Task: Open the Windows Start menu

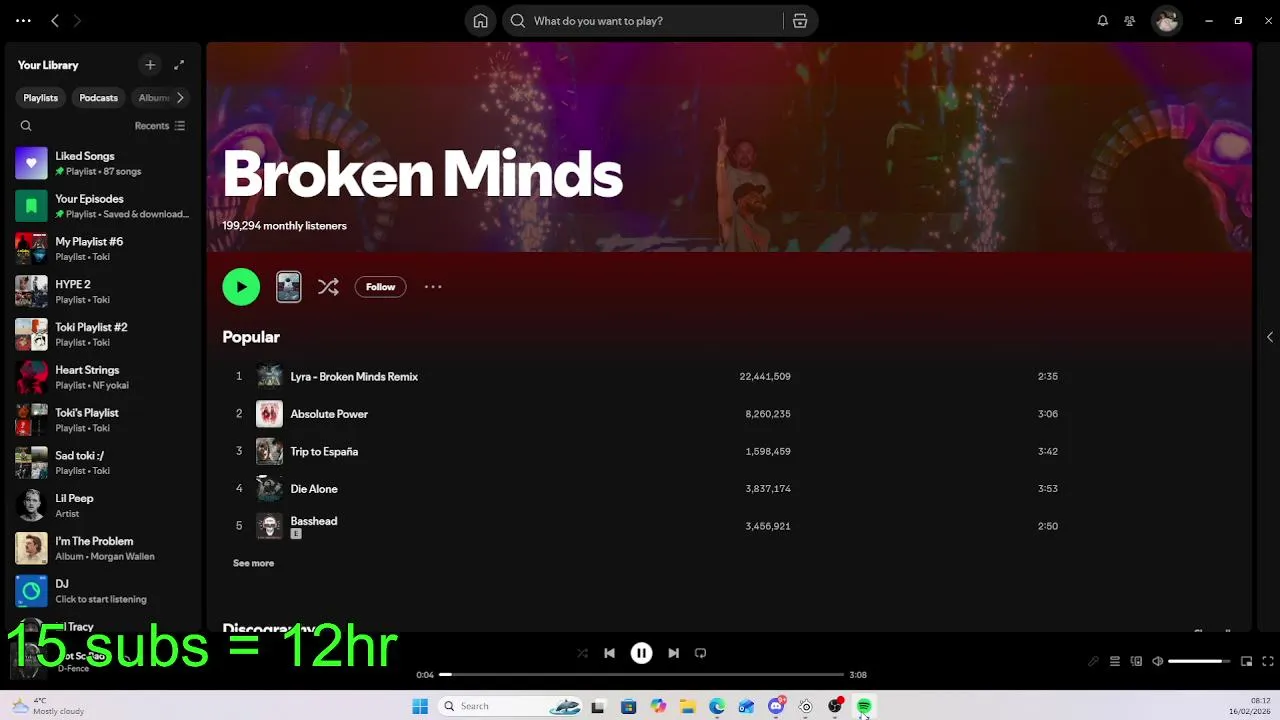Action: (x=420, y=706)
